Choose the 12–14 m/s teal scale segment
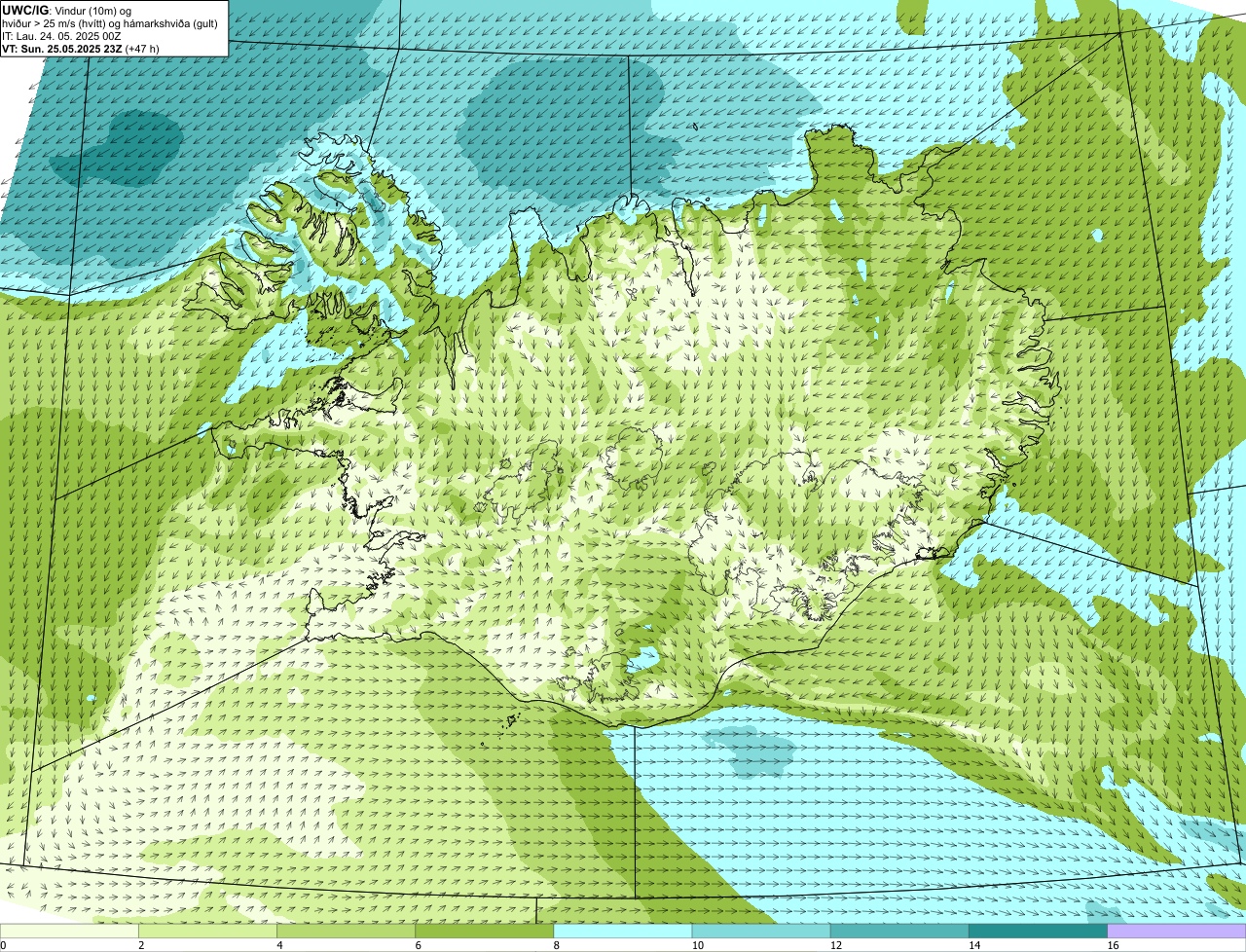The height and width of the screenshot is (952, 1246). [899, 931]
